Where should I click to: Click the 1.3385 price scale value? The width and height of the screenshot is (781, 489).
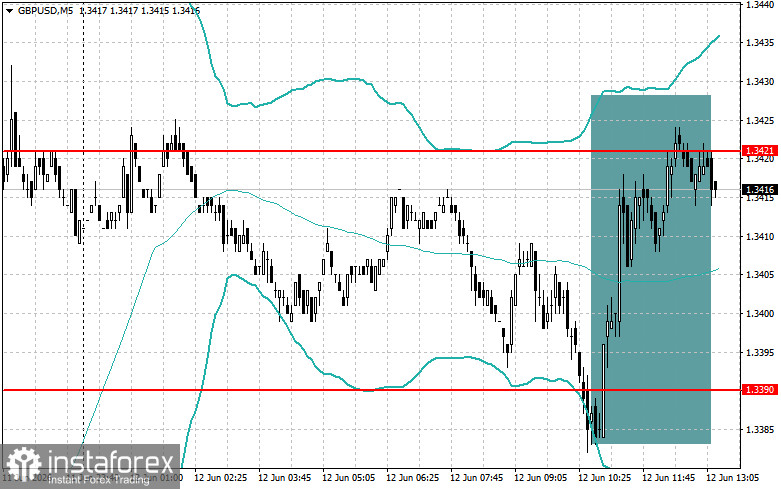pyautogui.click(x=760, y=430)
